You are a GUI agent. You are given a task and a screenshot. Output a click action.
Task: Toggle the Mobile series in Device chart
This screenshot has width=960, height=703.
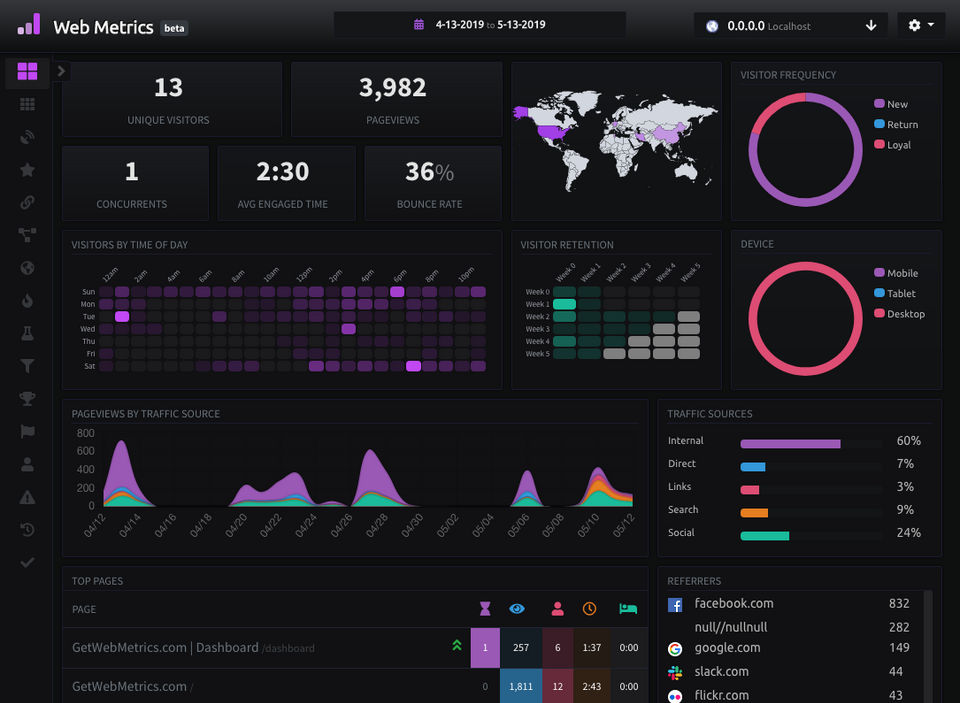[896, 273]
